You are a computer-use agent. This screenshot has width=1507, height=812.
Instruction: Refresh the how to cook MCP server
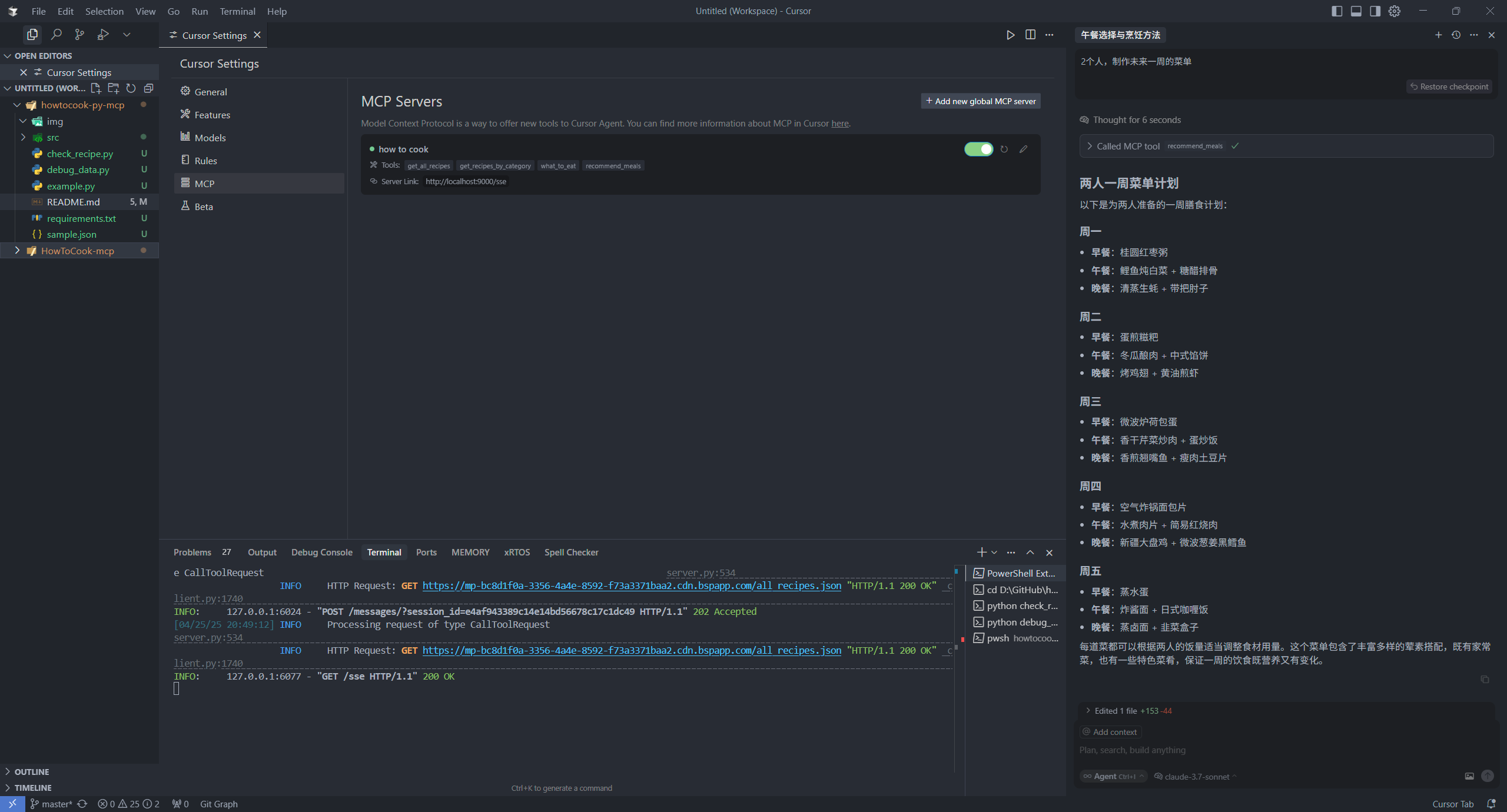1004,149
